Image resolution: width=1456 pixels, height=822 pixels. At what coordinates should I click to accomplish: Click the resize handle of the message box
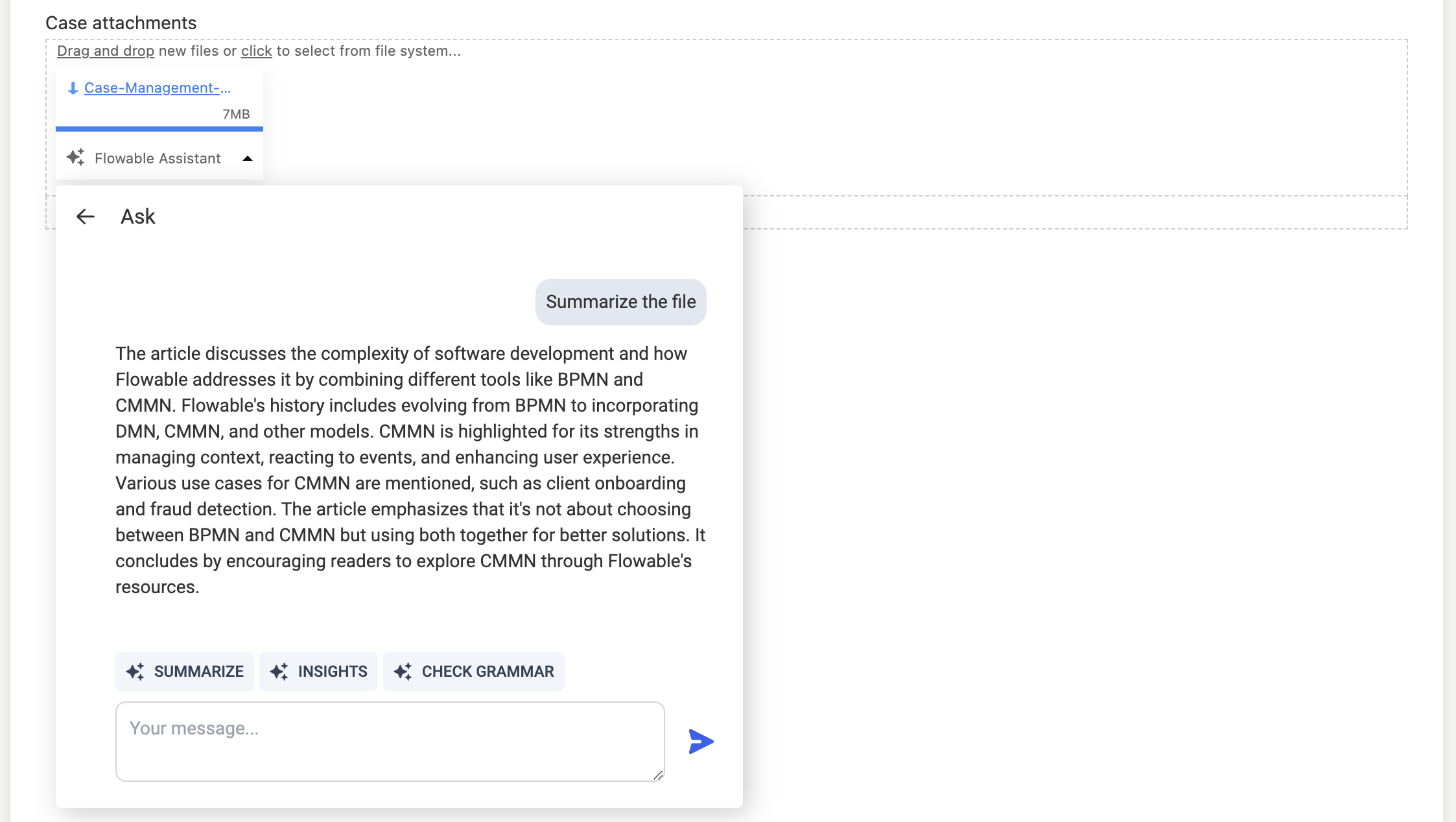(658, 775)
